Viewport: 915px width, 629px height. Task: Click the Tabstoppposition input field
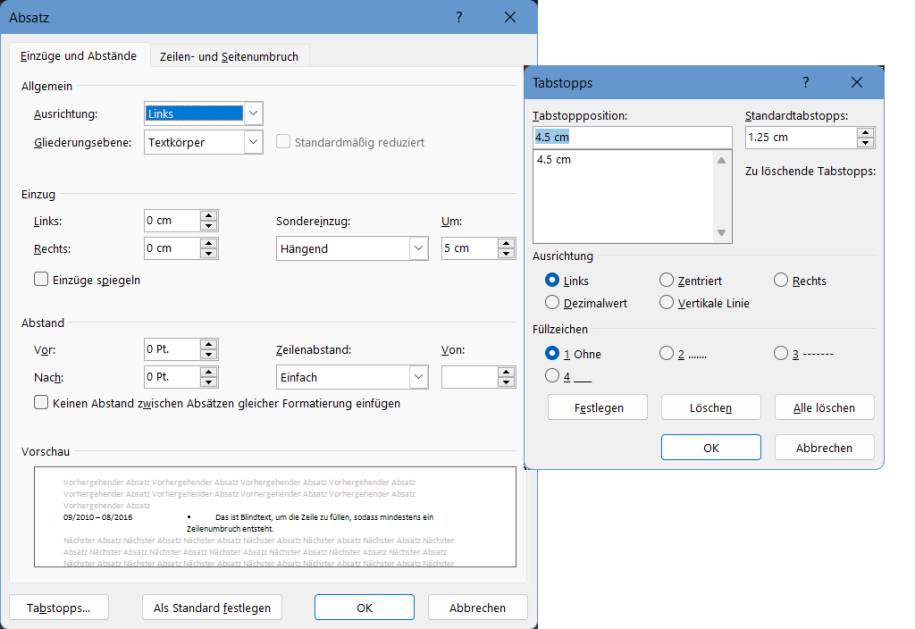[632, 137]
